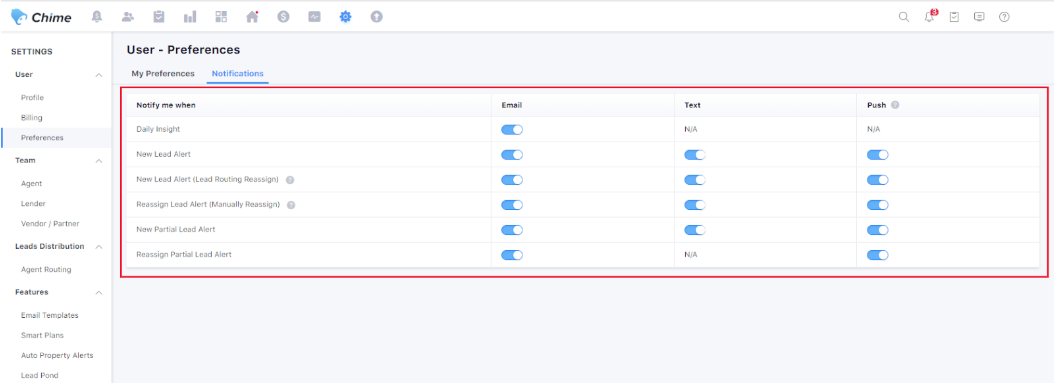Open the dollar sign transactions icon
Viewport: 1057px width, 385px height.
coord(283,17)
